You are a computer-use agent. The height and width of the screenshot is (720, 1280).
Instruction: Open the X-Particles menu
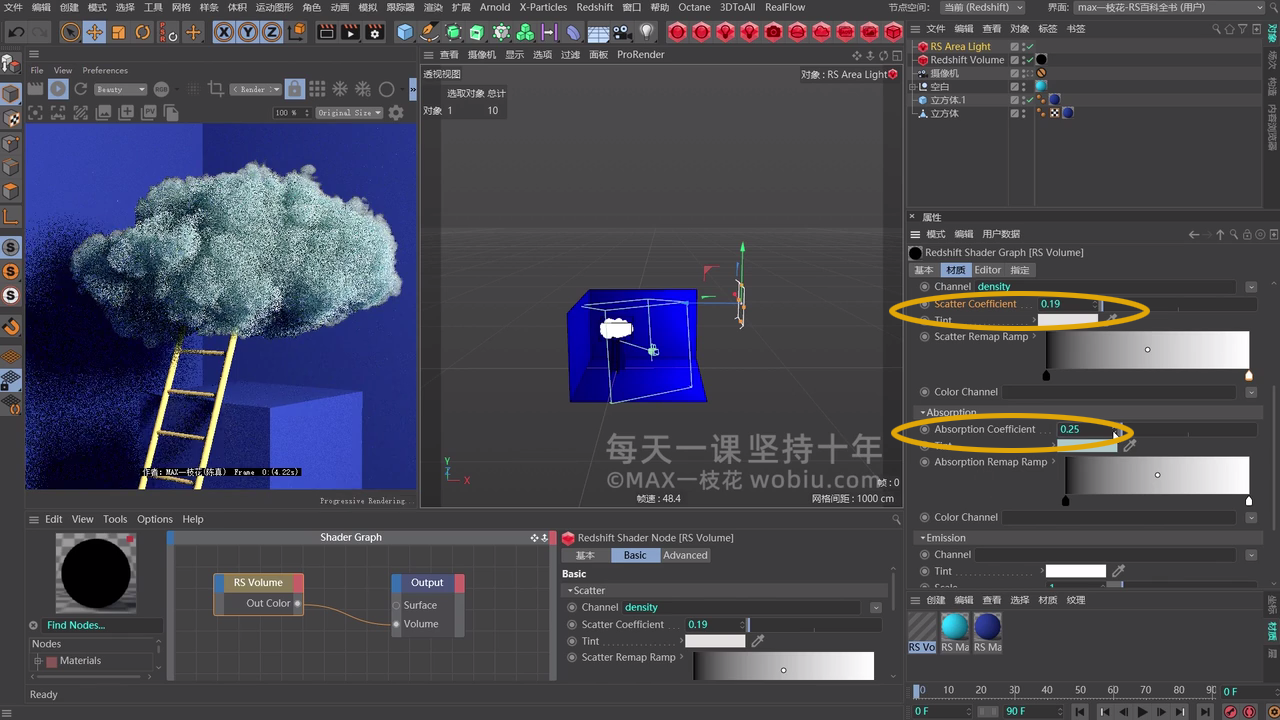click(x=543, y=7)
